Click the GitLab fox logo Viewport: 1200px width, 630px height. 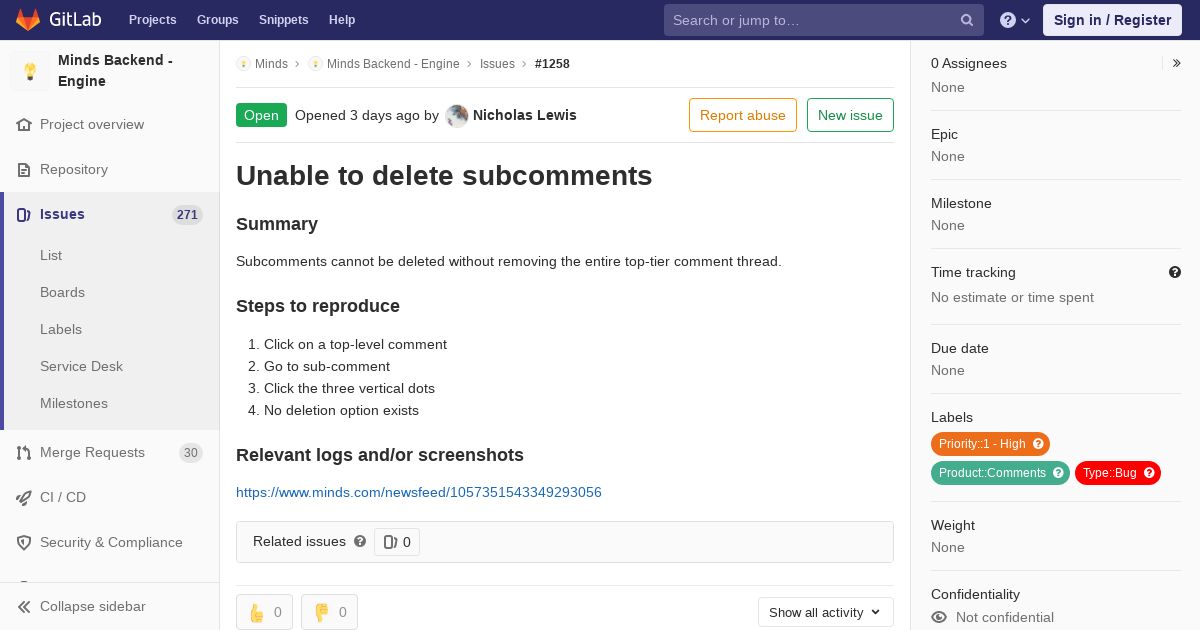(28, 19)
